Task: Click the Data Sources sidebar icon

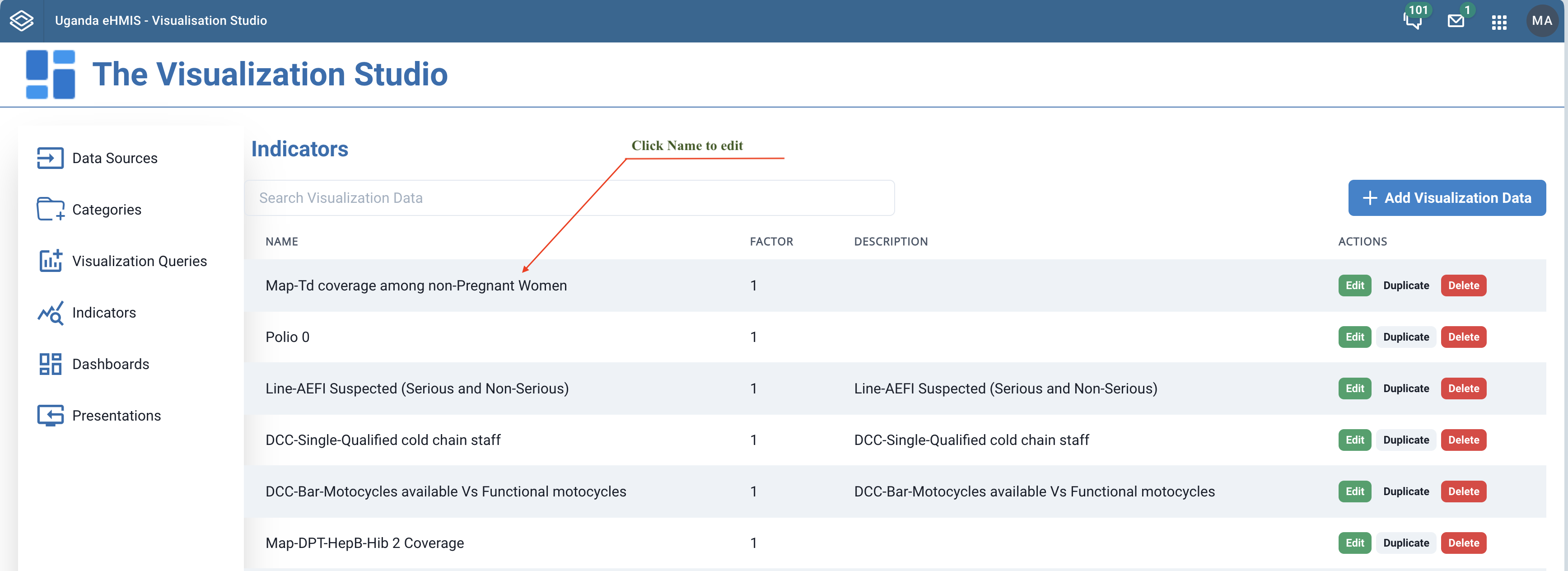Action: click(x=50, y=158)
